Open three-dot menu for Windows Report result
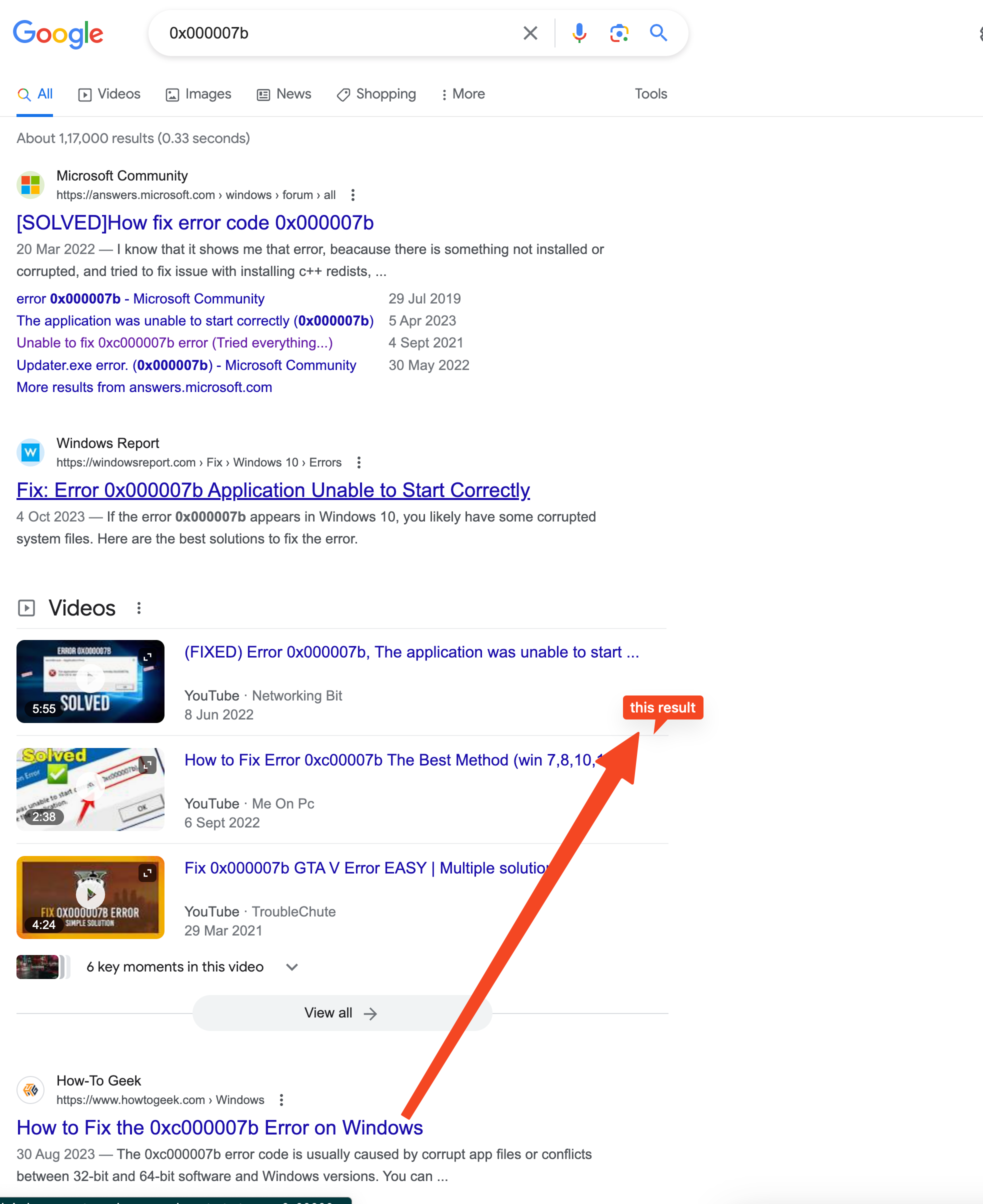This screenshot has width=983, height=1204. click(x=358, y=462)
